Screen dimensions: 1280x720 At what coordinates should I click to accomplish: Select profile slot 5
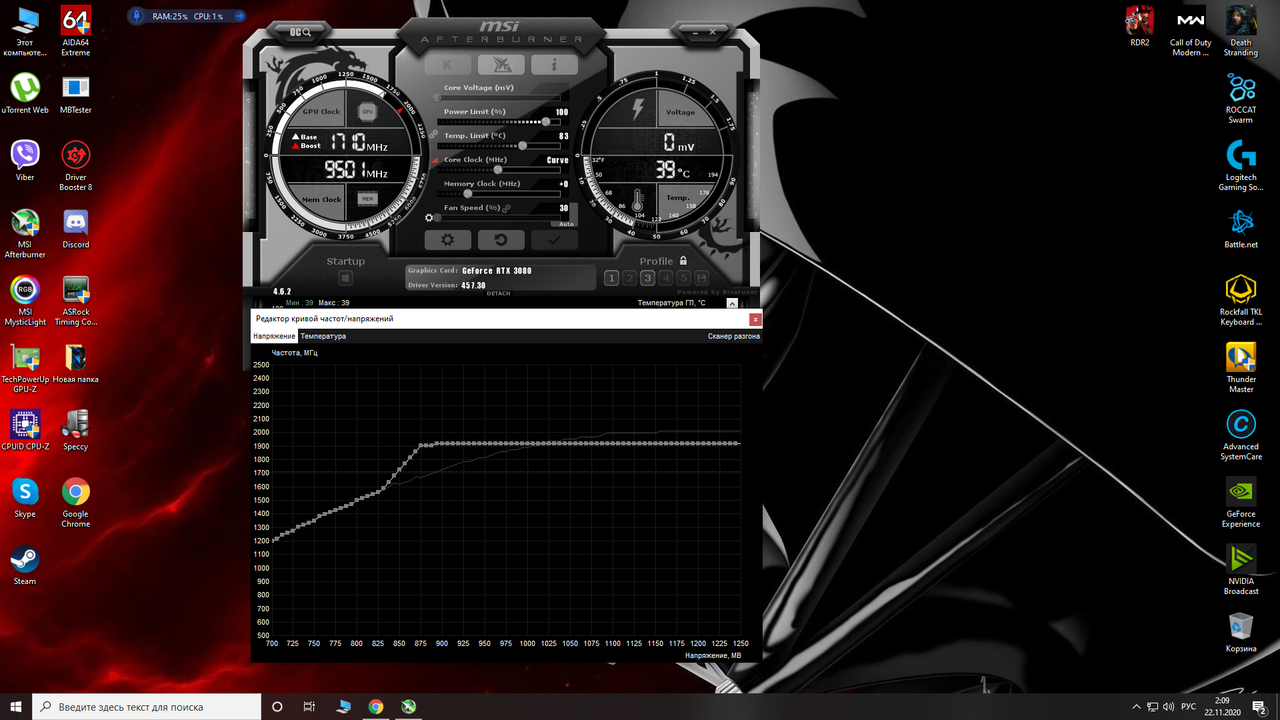pos(683,278)
